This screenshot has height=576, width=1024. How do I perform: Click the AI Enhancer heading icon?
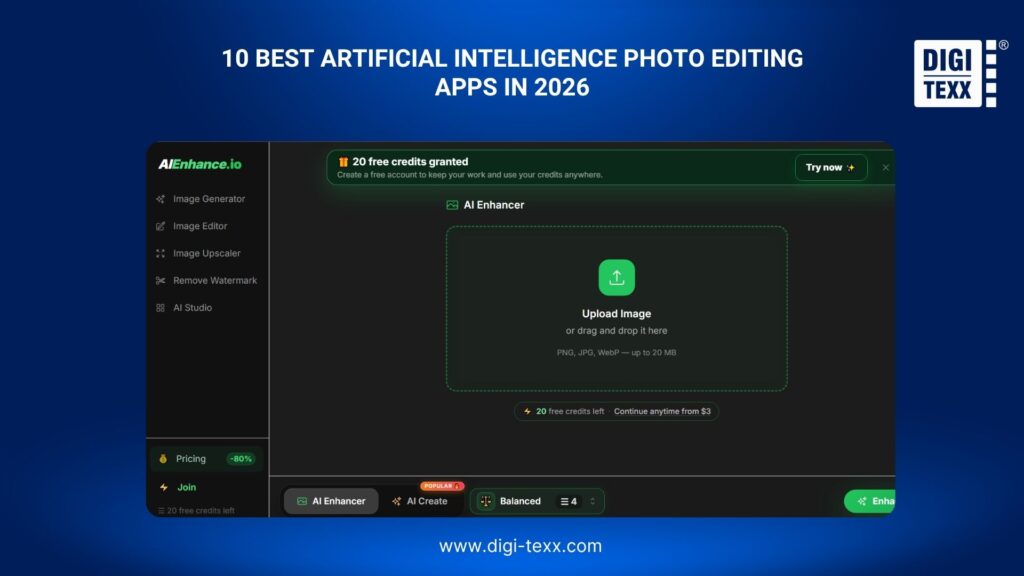tap(452, 205)
